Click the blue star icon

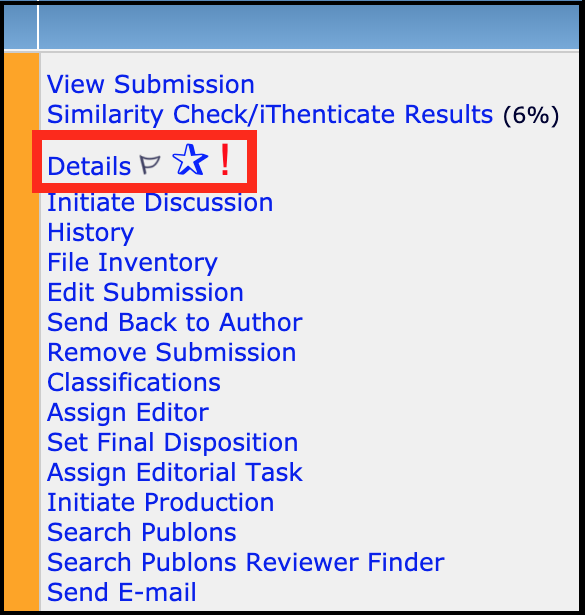190,160
